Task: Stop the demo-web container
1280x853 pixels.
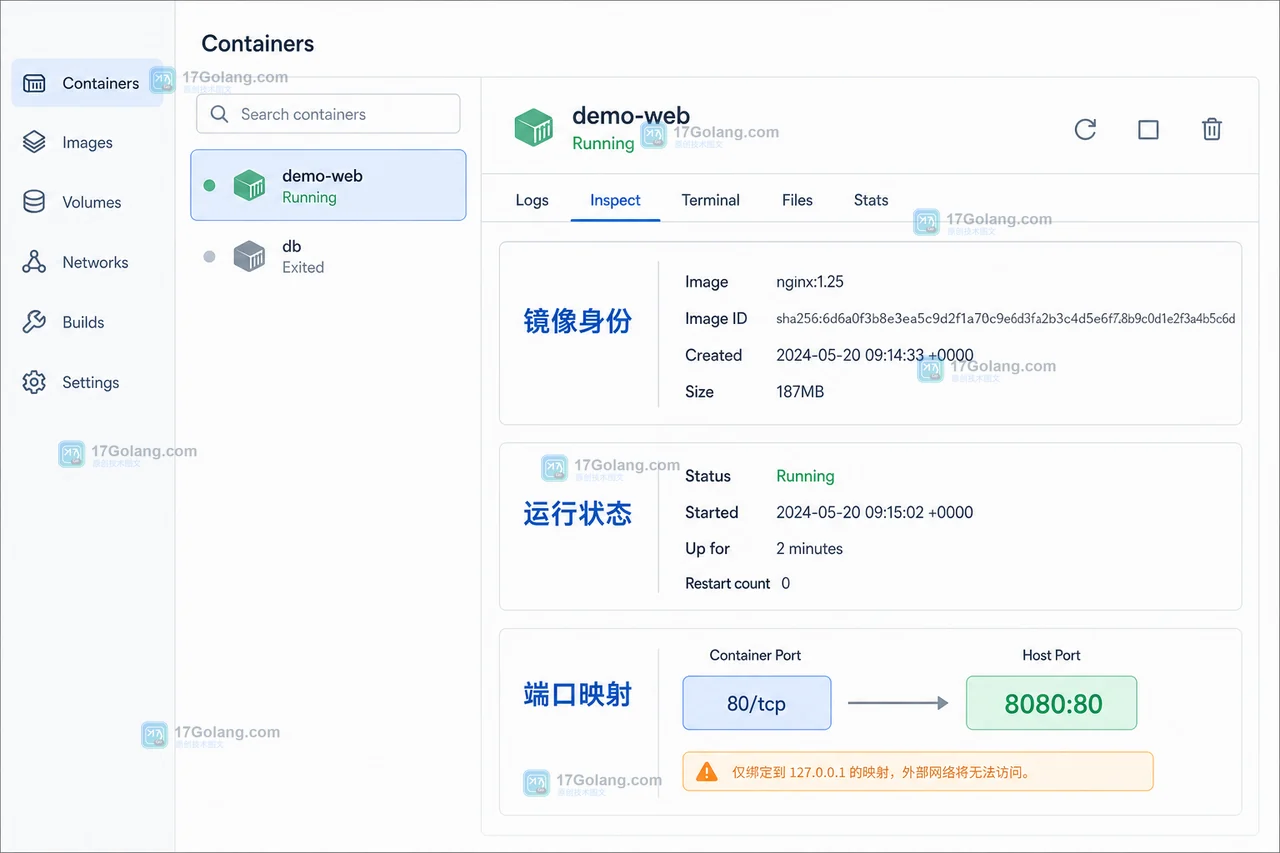Action: [x=1148, y=129]
